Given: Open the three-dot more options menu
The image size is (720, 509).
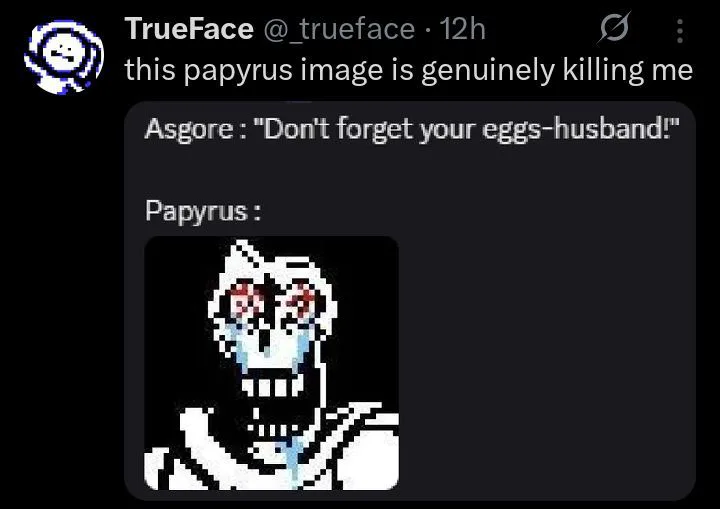Looking at the screenshot, I should tap(680, 31).
